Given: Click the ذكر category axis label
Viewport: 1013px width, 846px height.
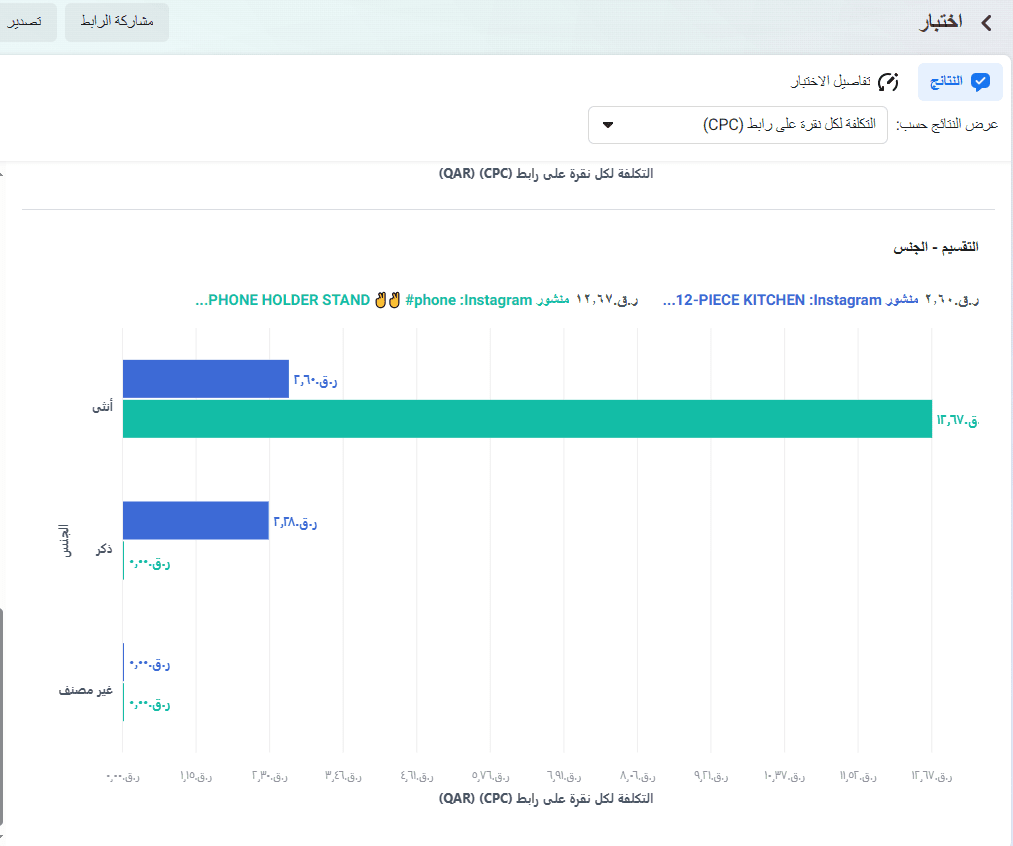Looking at the screenshot, I should click(104, 549).
